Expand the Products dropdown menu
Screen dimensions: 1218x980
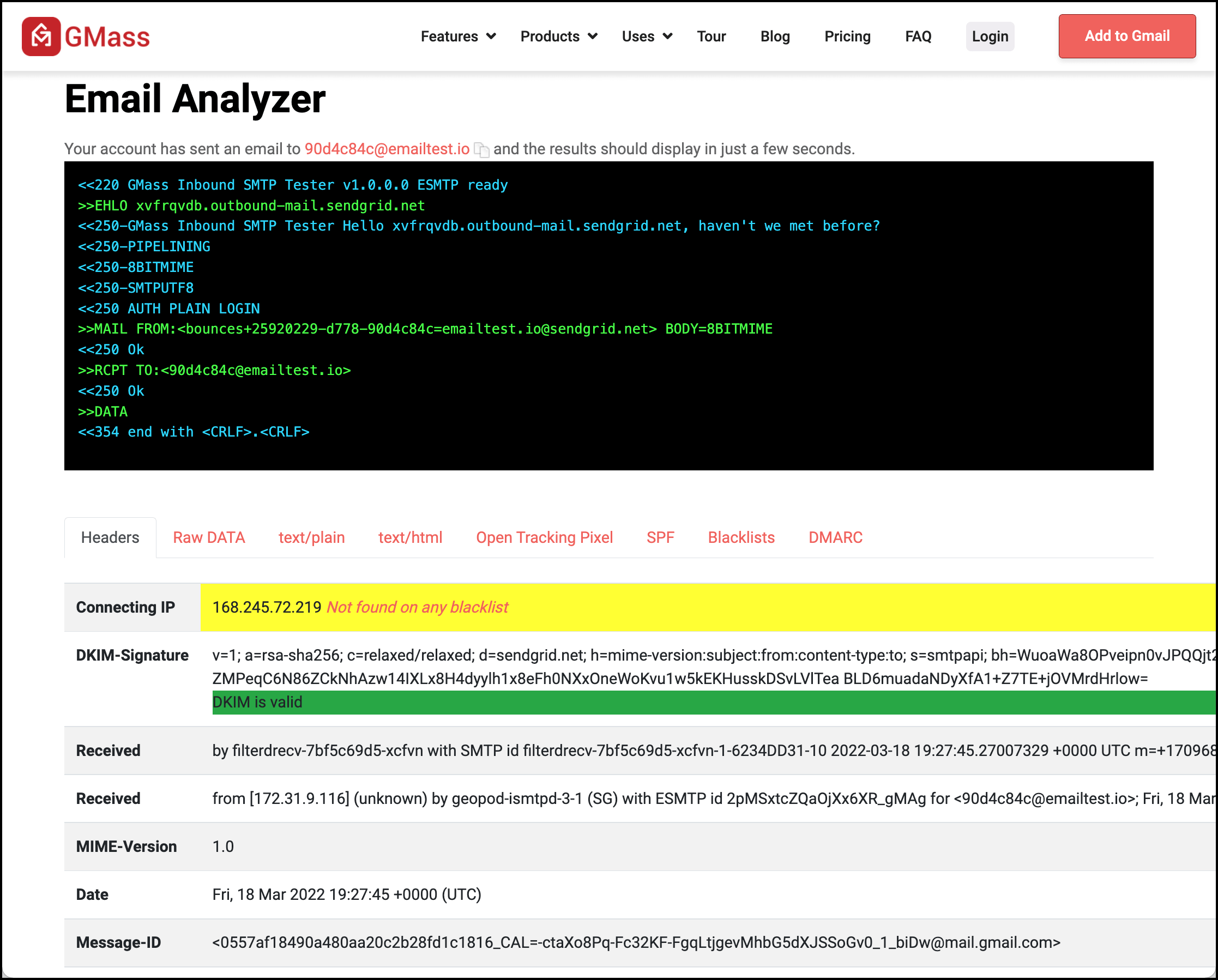[559, 36]
